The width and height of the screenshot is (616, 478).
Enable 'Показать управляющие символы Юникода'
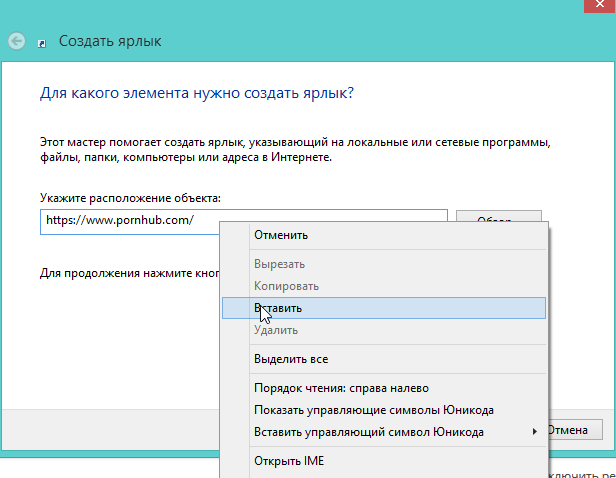(x=374, y=410)
